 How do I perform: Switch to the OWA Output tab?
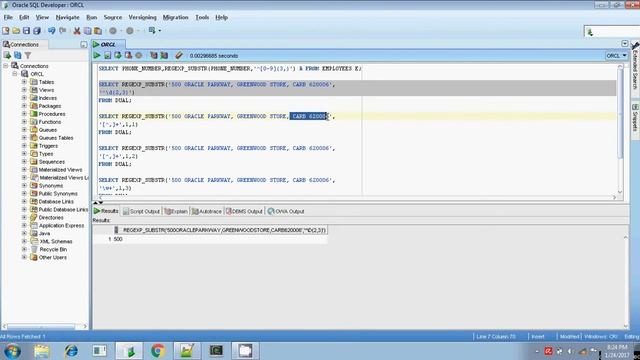click(286, 211)
